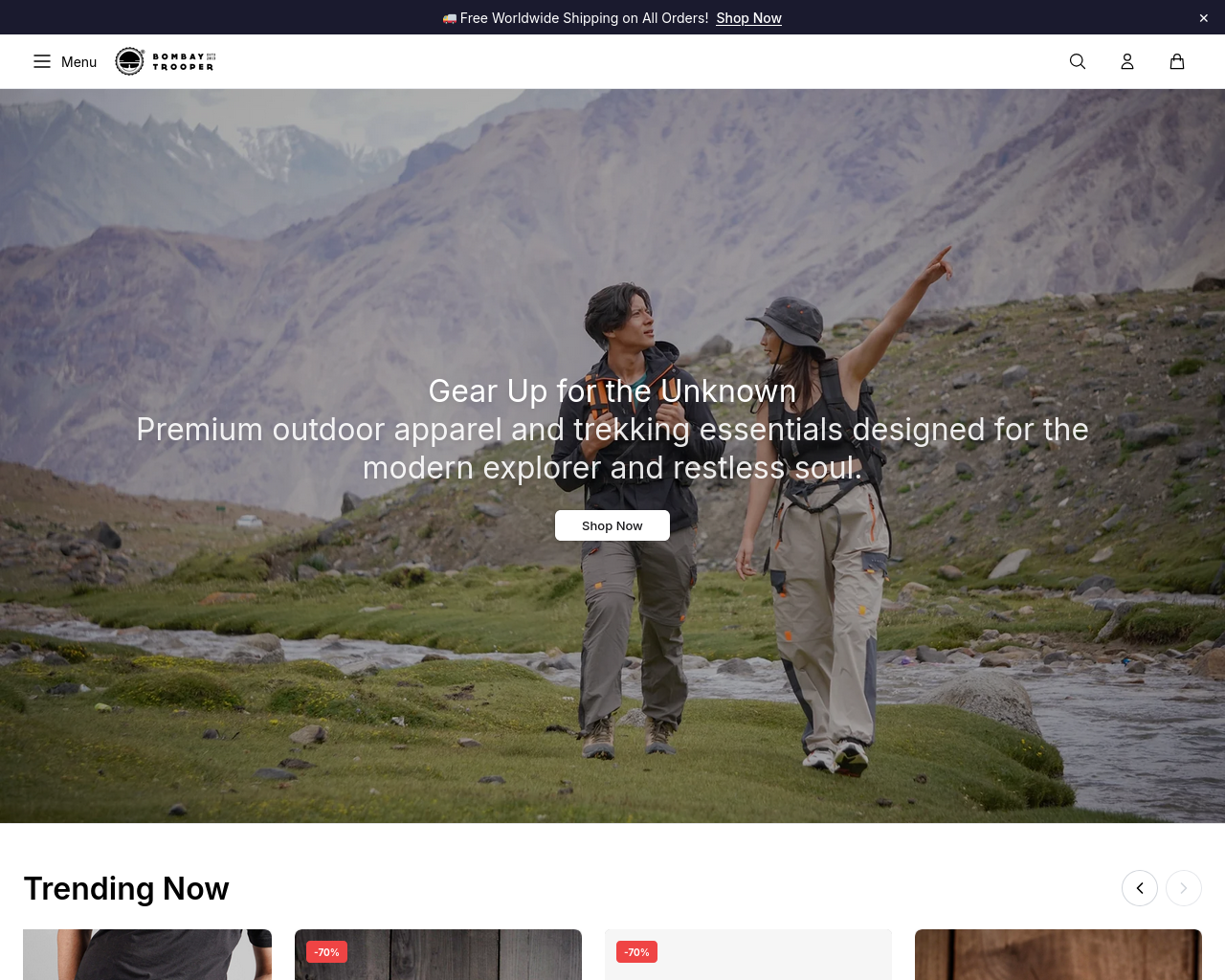
Task: Open the fourth Trending Now product thumbnail
Action: coord(1058,954)
